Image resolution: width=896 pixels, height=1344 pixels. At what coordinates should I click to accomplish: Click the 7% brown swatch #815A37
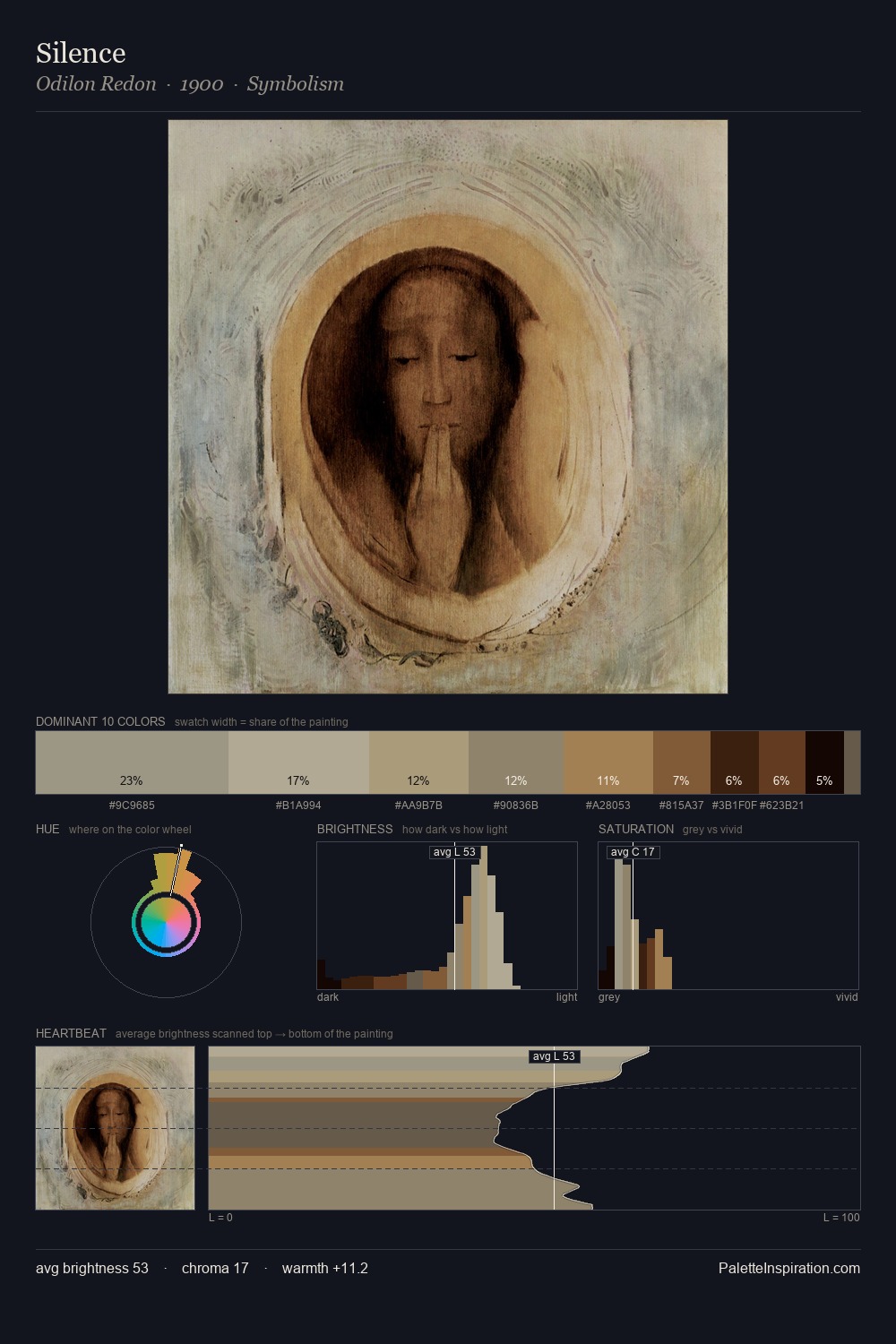click(682, 762)
